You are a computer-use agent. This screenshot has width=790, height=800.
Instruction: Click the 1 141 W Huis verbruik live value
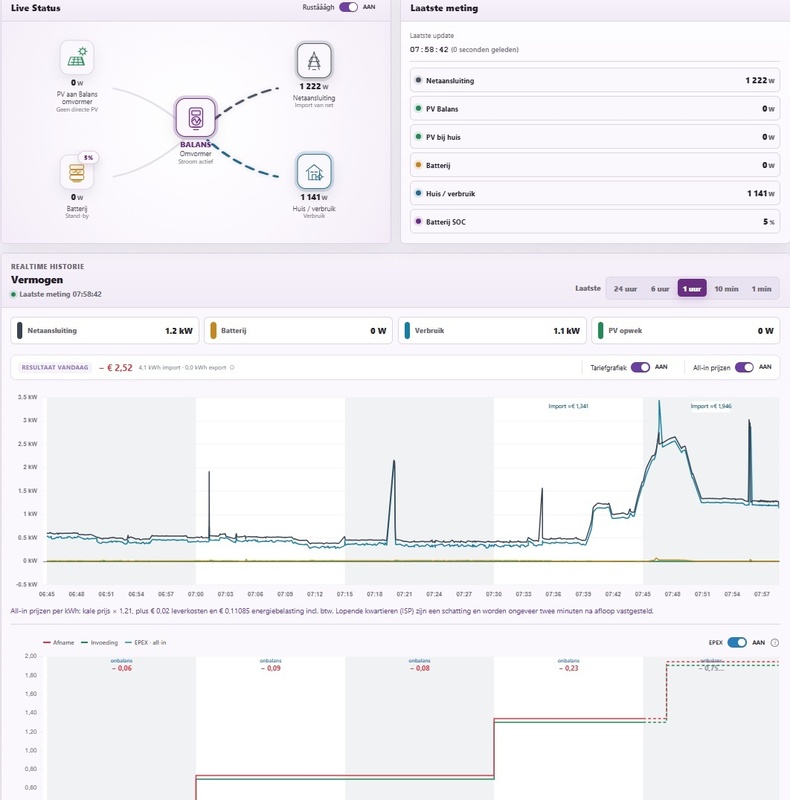pos(314,197)
